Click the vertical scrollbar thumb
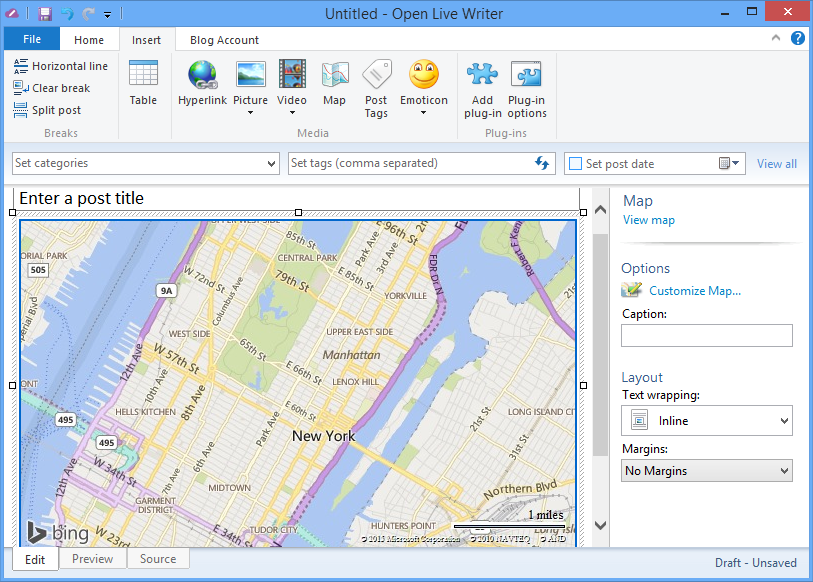This screenshot has height=582, width=813. (x=600, y=345)
